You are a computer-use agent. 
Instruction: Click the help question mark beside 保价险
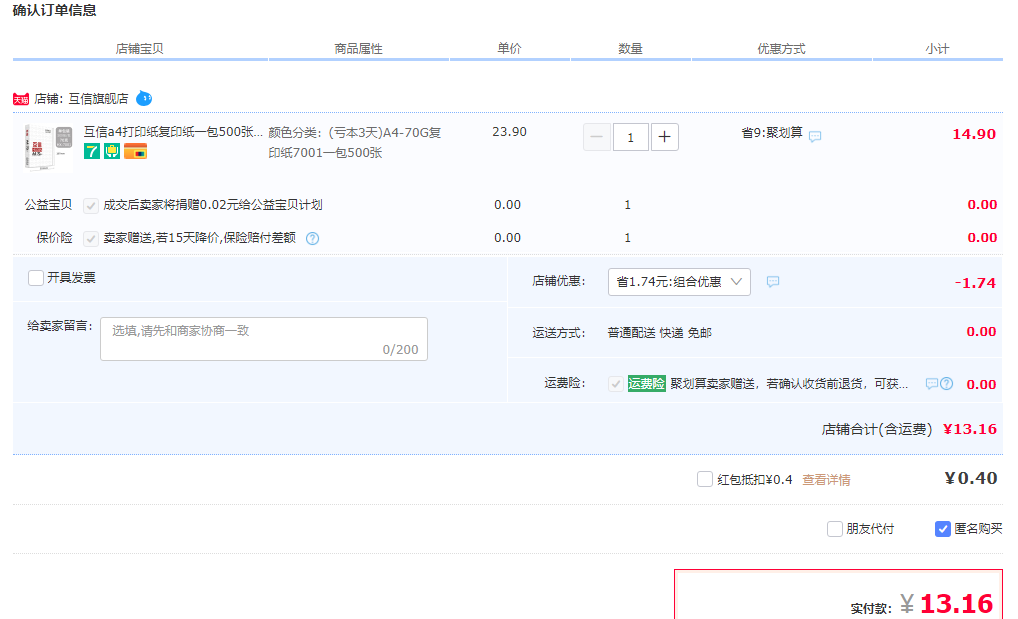(x=312, y=238)
